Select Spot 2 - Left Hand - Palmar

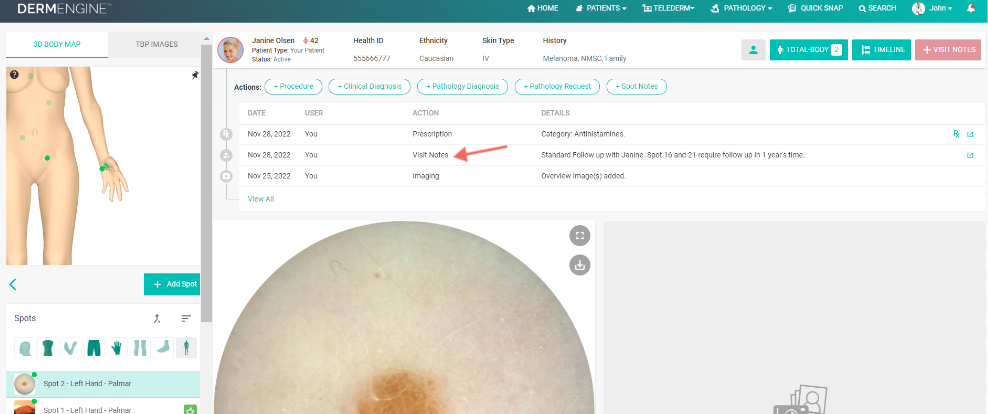click(x=103, y=384)
